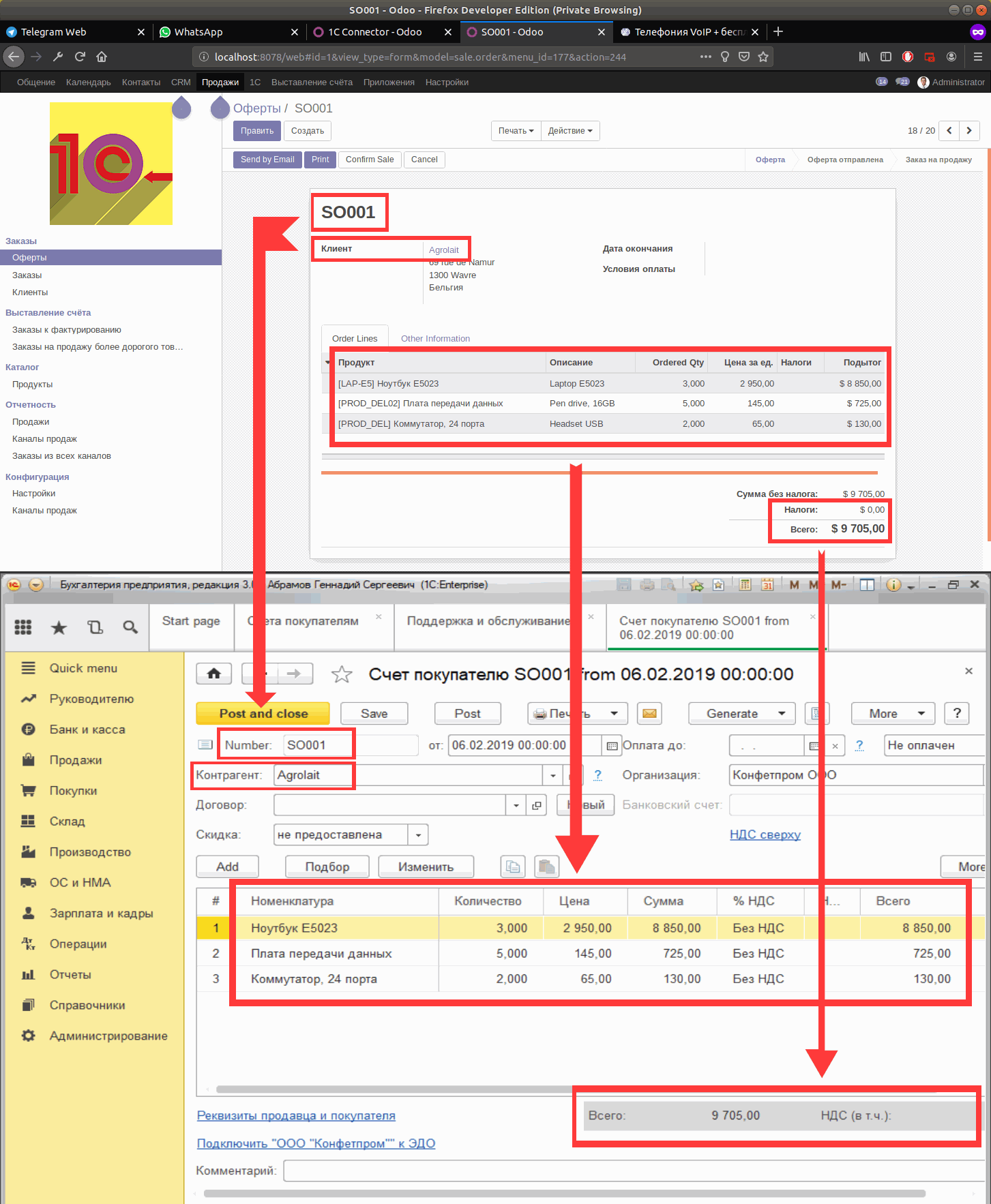Viewport: 991px width, 1204px height.
Task: Open the 1C calculator icon in title bar
Action: click(745, 584)
